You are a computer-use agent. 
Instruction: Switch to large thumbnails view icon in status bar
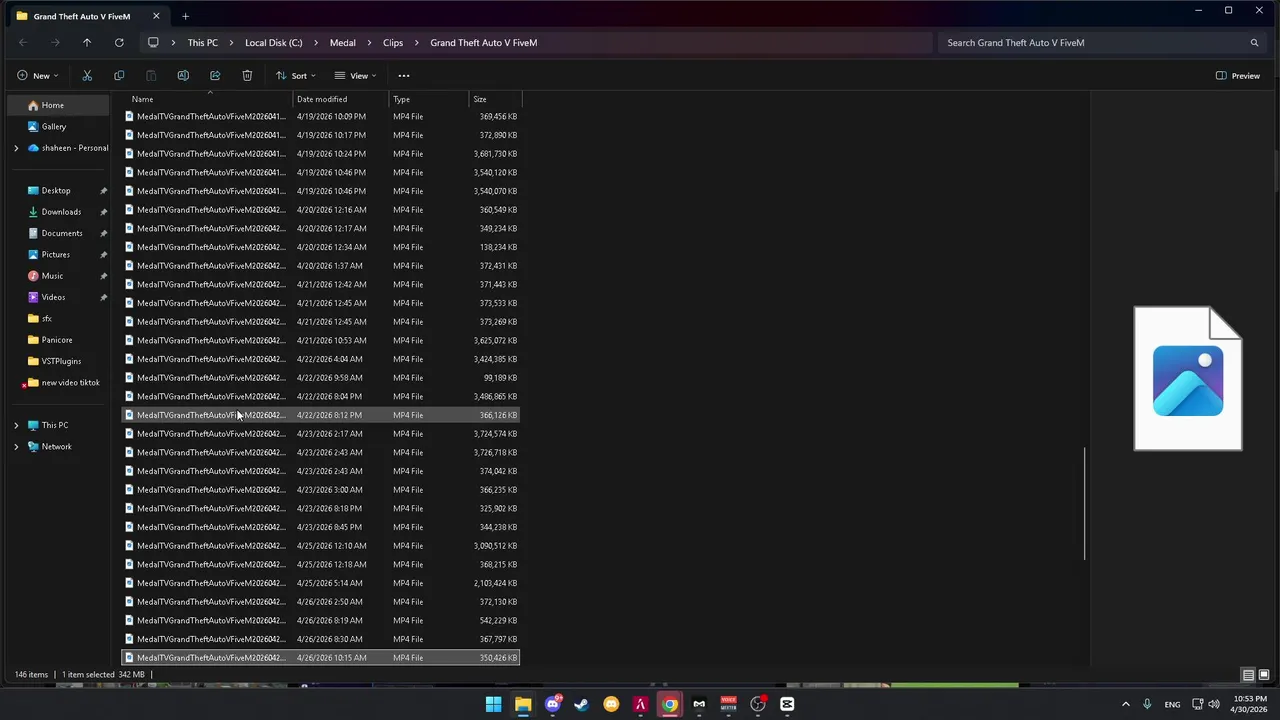(x=1264, y=675)
